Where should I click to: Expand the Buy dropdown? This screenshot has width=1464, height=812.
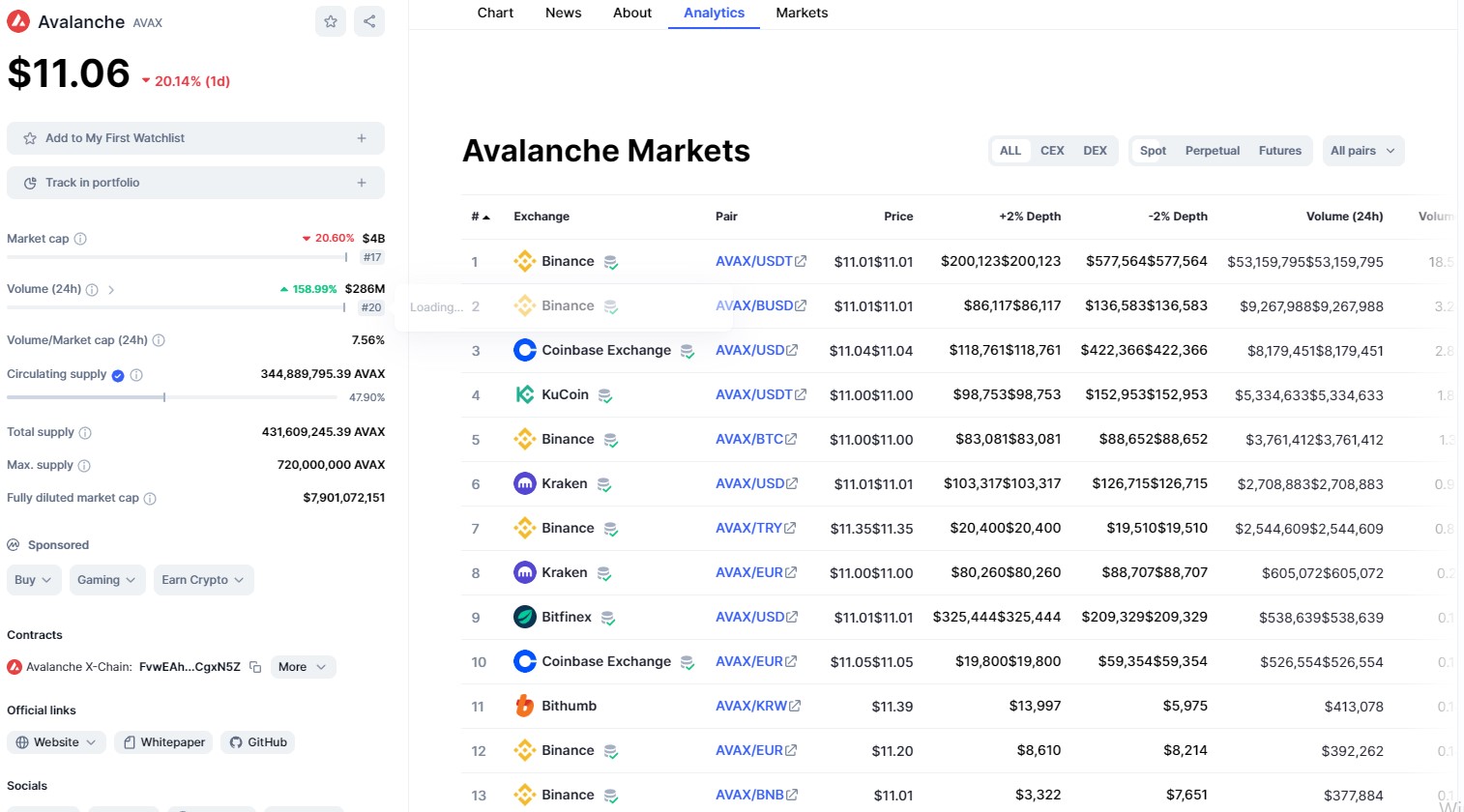coord(34,580)
